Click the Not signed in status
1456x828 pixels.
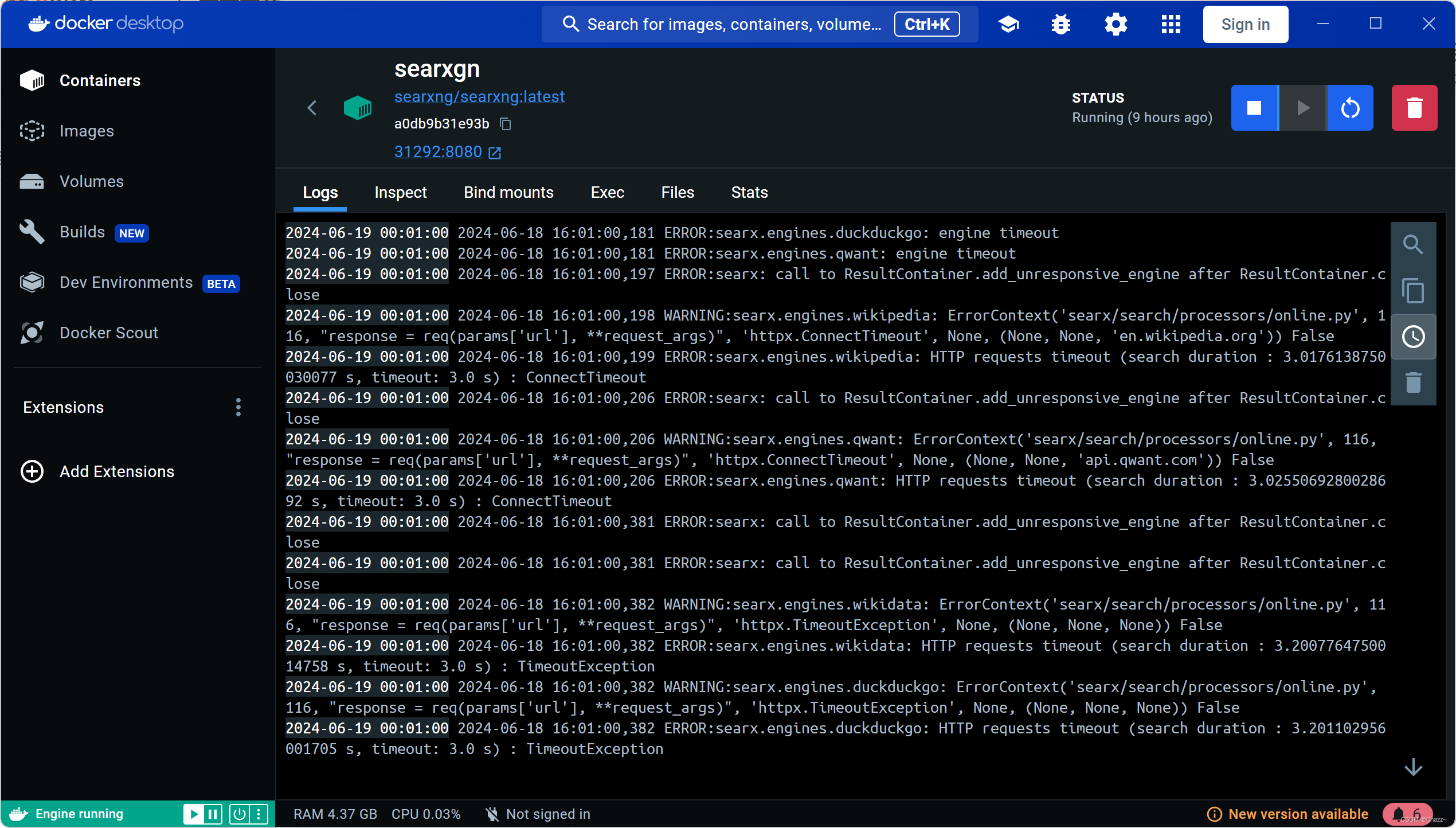pyautogui.click(x=538, y=814)
